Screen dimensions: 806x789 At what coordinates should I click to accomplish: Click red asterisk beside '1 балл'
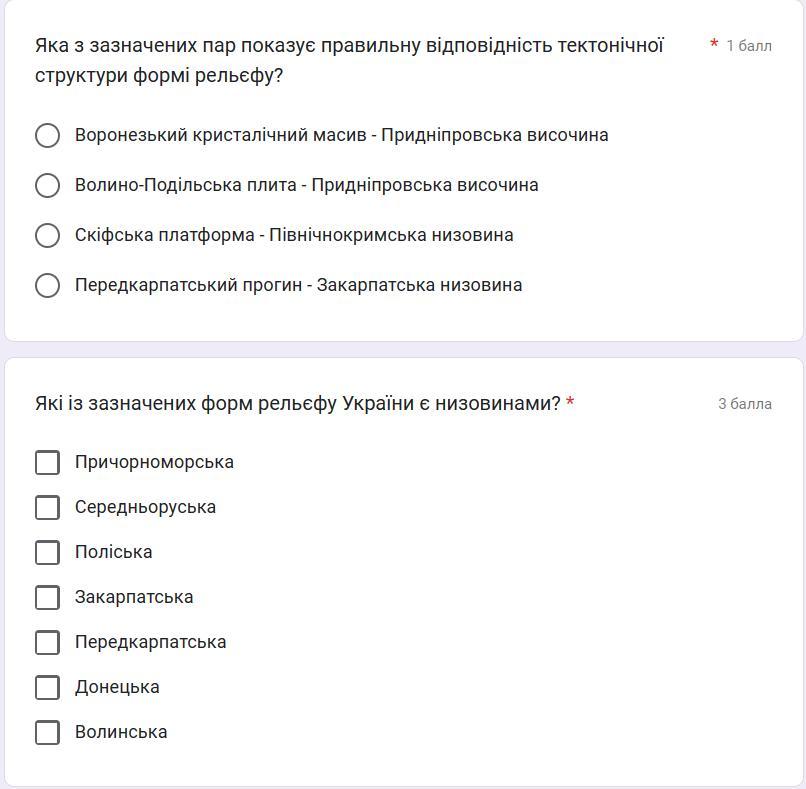coord(714,45)
